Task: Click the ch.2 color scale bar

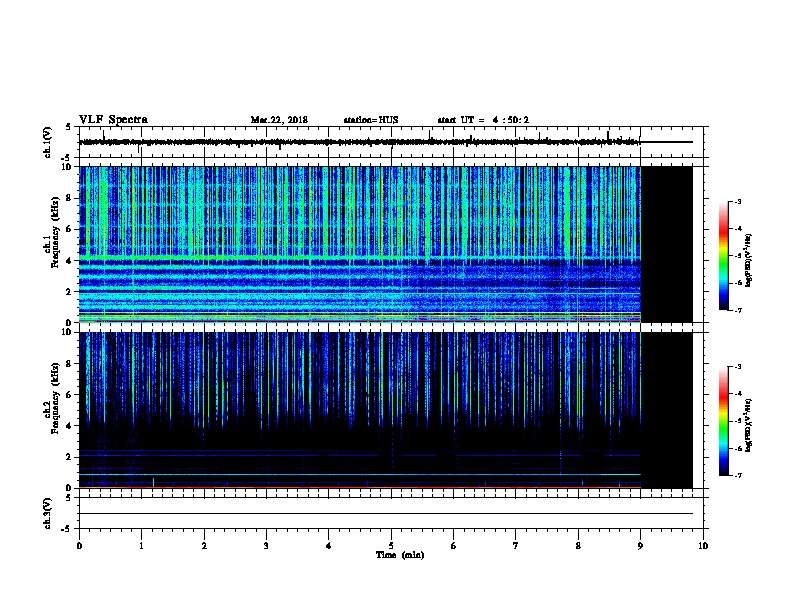Action: pyautogui.click(x=724, y=421)
